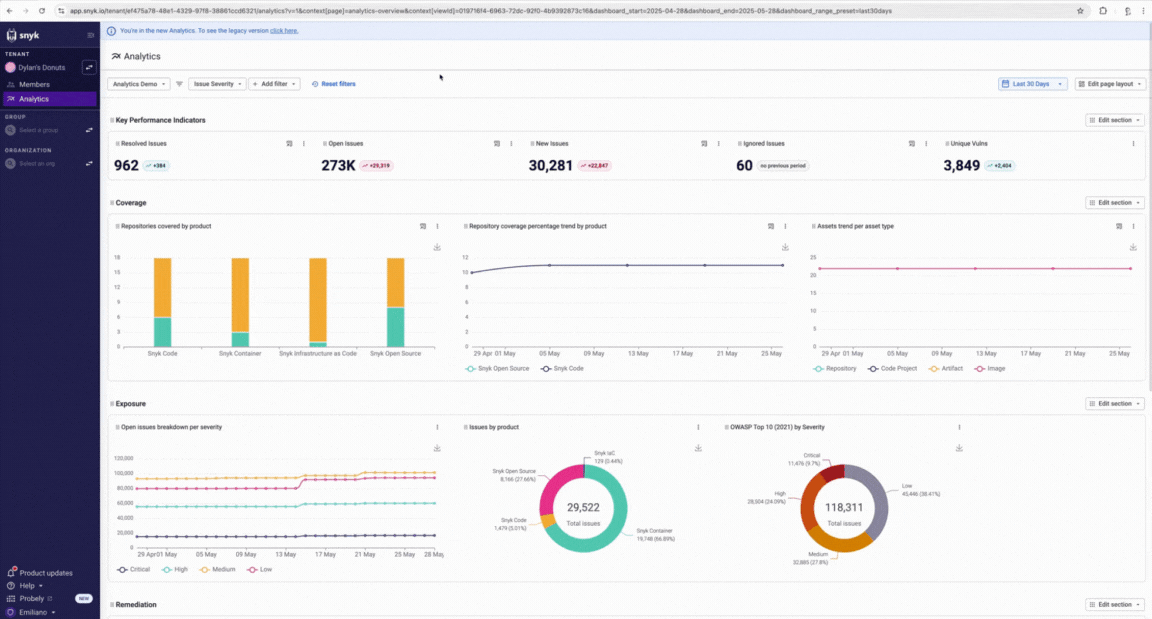Click the filter icon on Open Issues card

tap(497, 144)
